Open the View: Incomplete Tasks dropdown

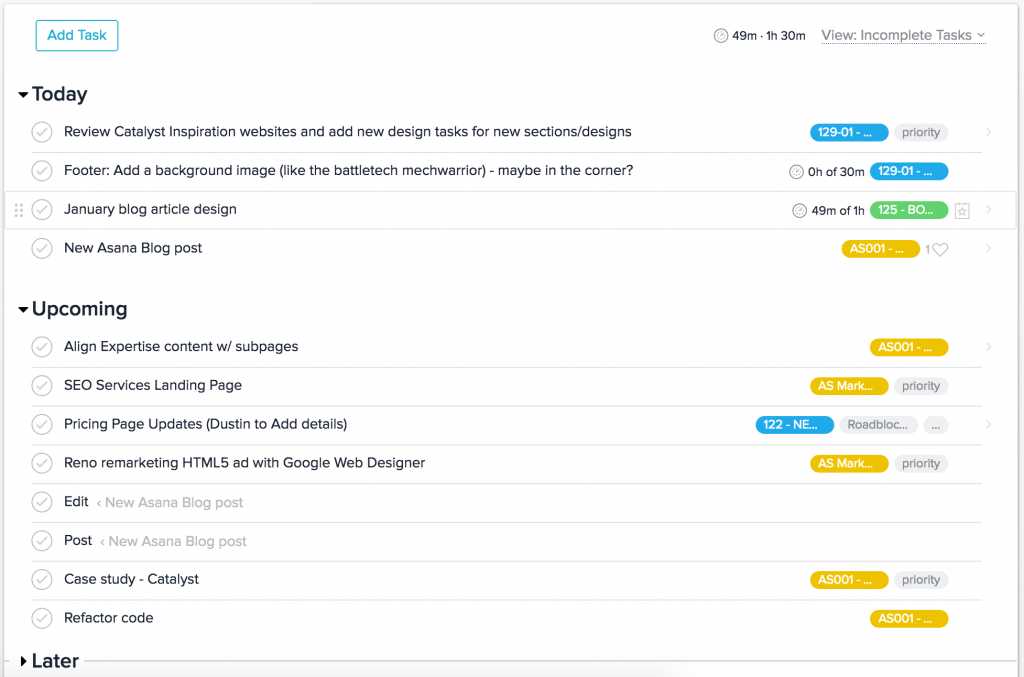click(x=902, y=35)
